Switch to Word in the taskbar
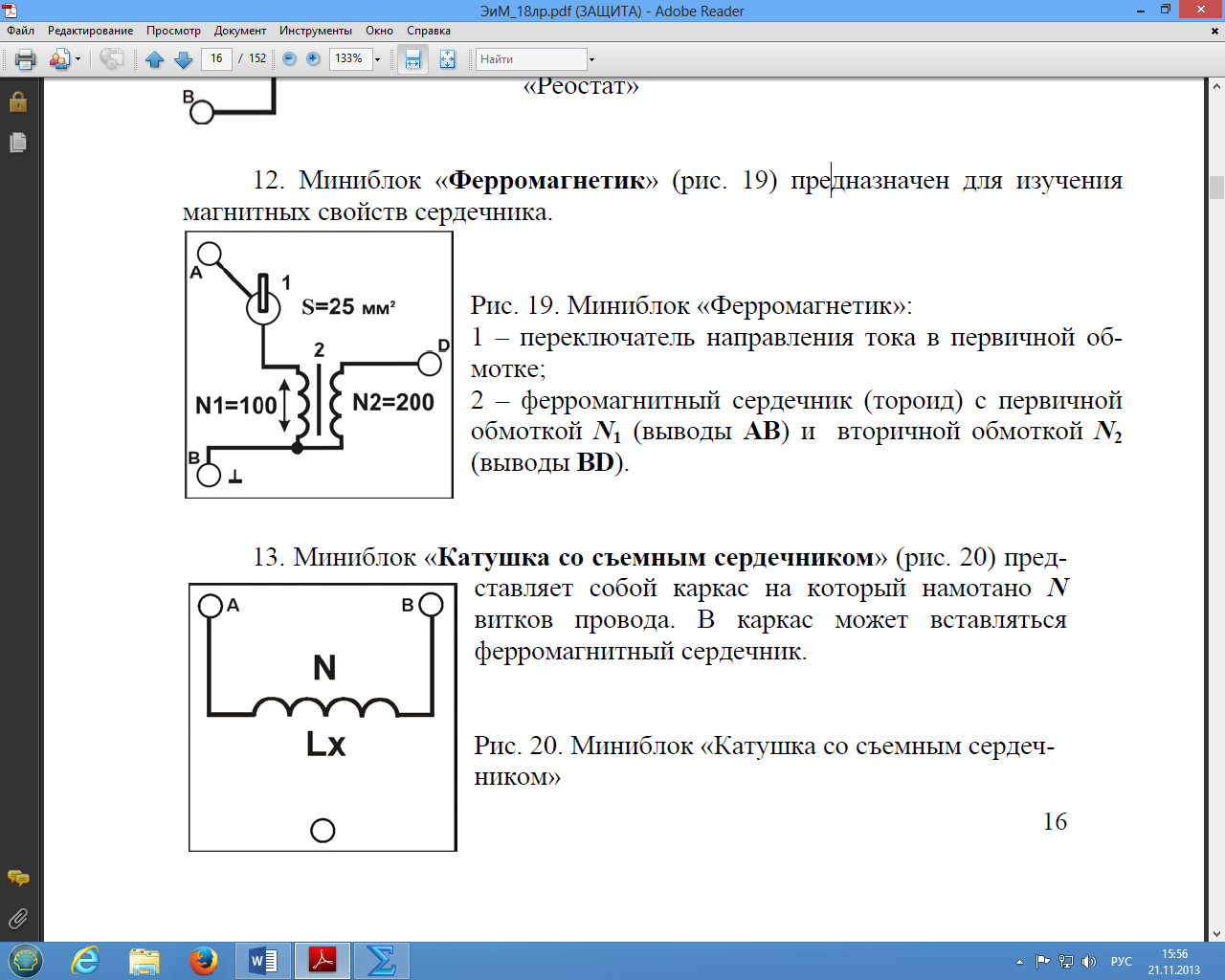The width and height of the screenshot is (1225, 980). 263,961
